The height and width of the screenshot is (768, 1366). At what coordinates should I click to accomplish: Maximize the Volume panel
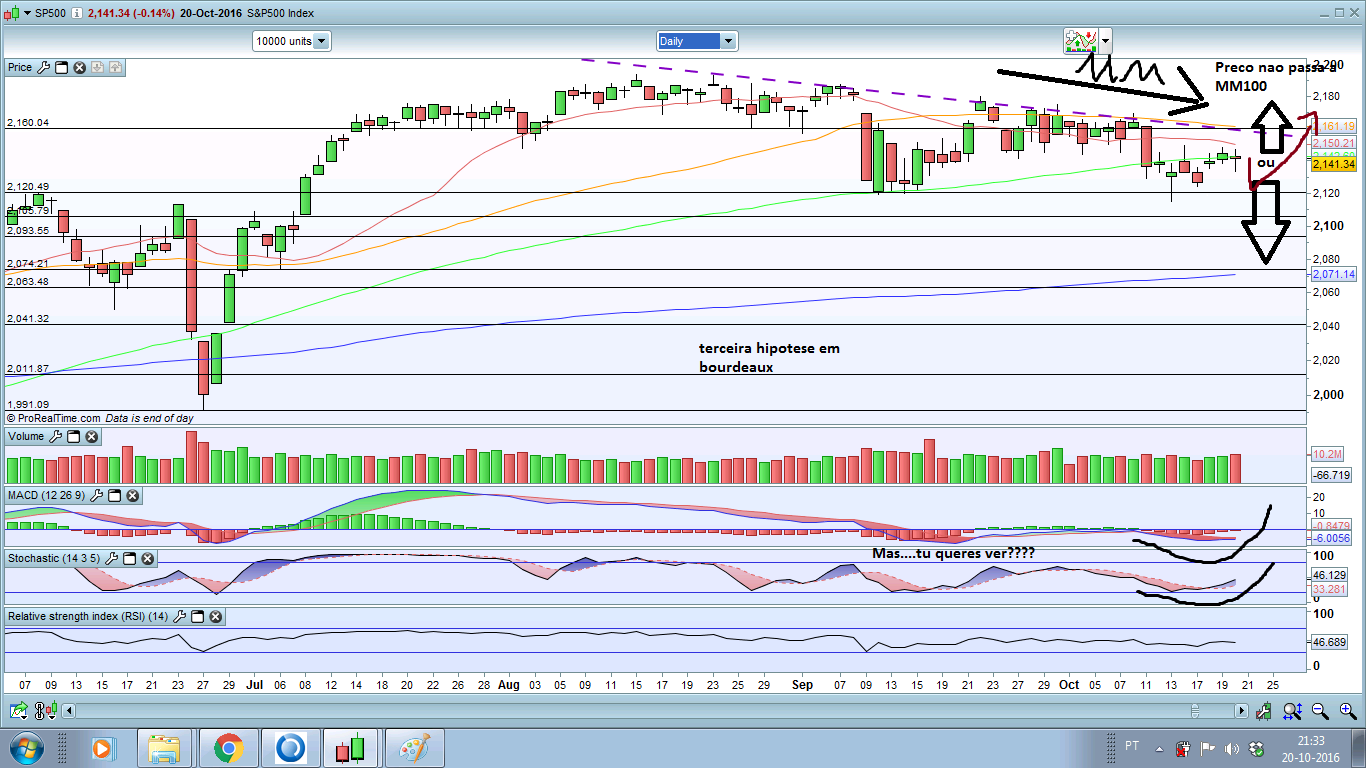(73, 437)
